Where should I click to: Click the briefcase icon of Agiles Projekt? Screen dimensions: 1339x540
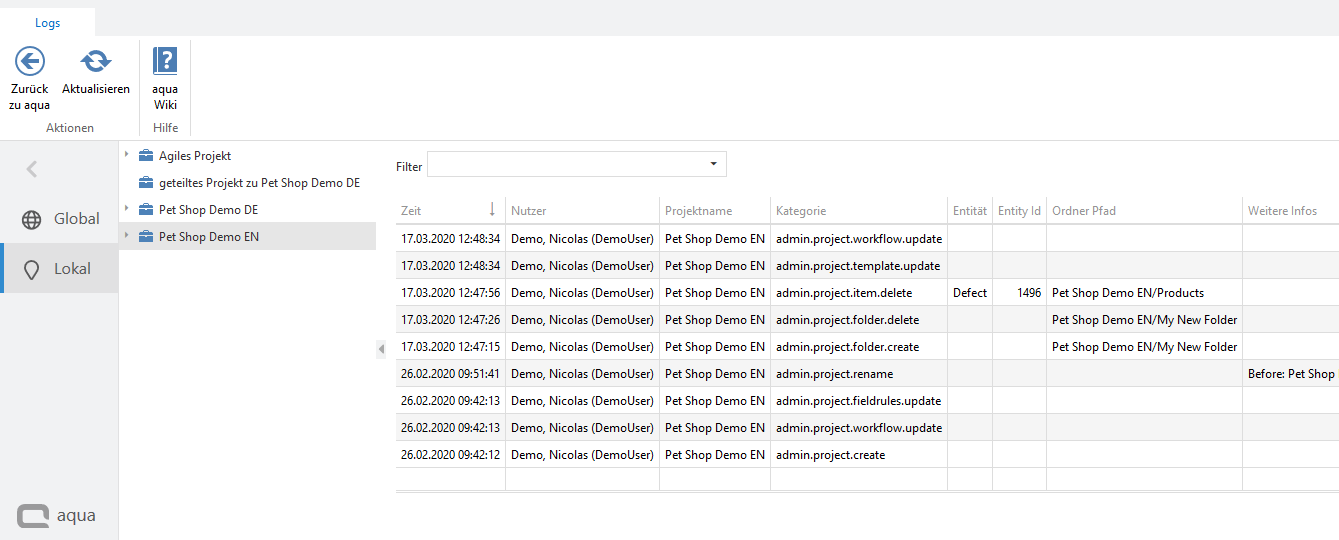point(146,156)
